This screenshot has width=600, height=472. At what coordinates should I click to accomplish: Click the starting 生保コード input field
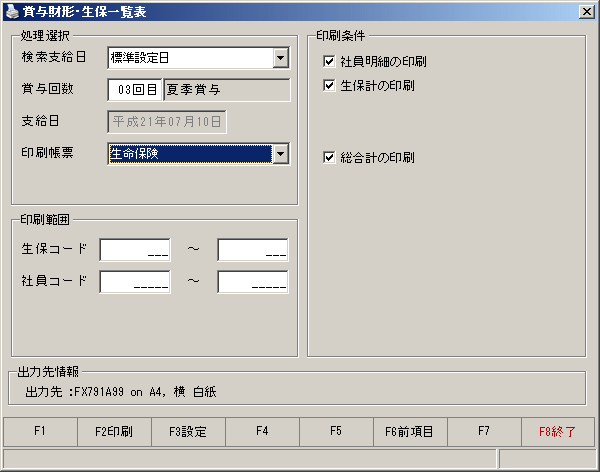(135, 250)
